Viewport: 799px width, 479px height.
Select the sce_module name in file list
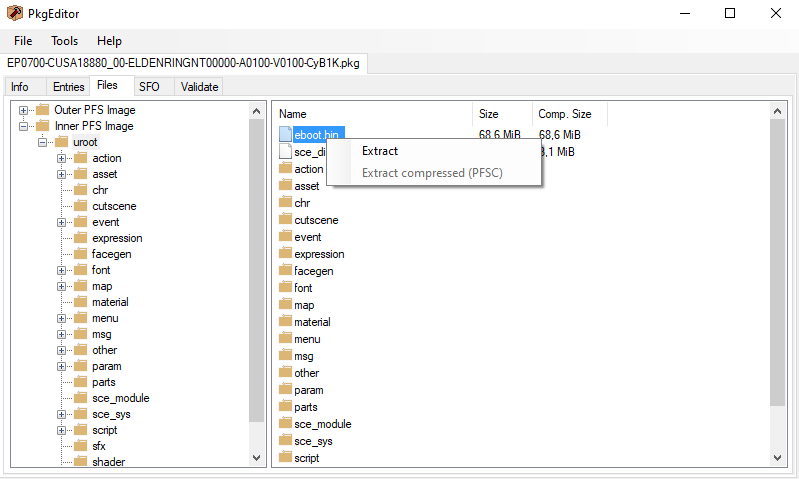[323, 424]
